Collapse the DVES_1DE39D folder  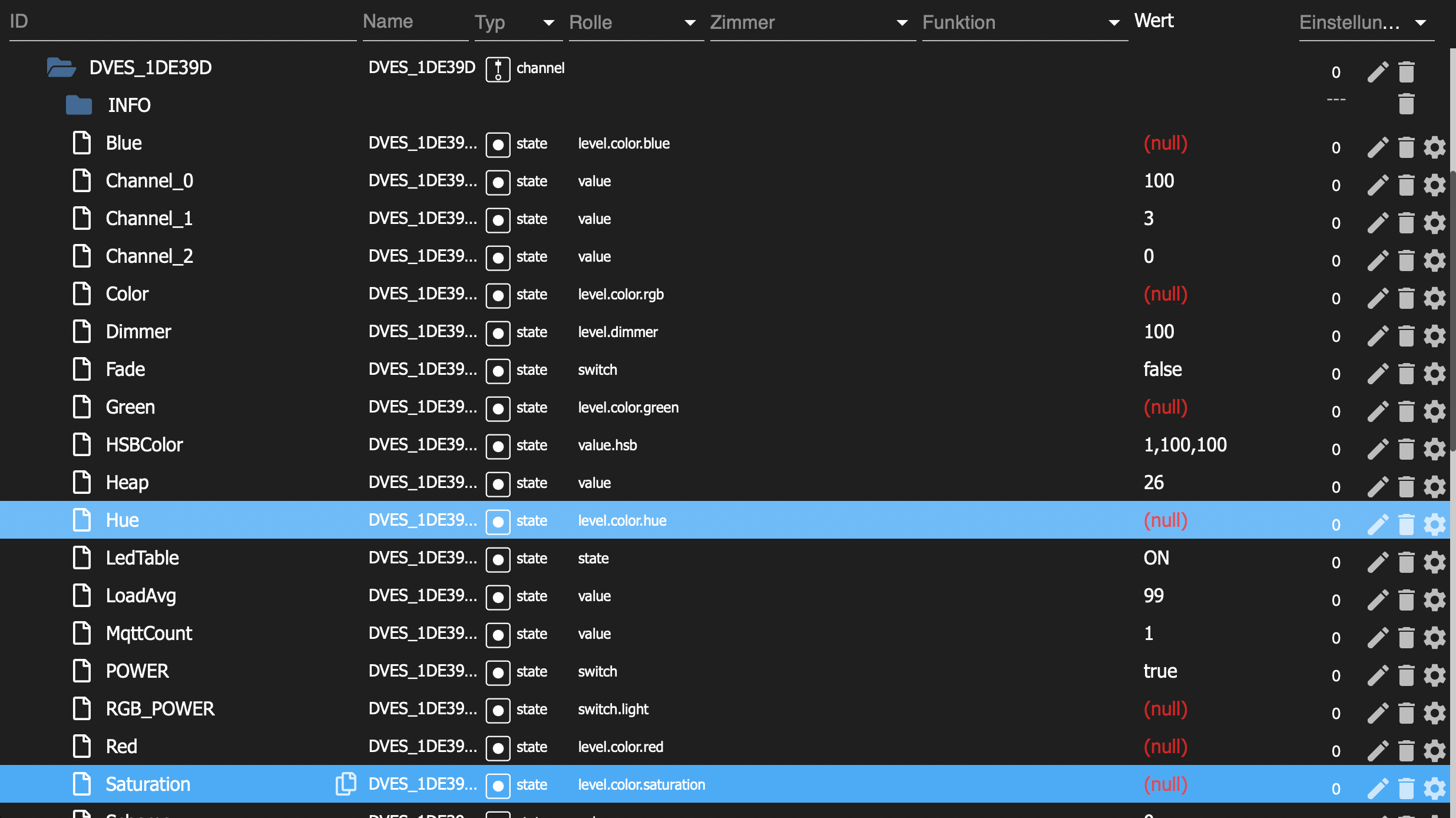pyautogui.click(x=61, y=68)
